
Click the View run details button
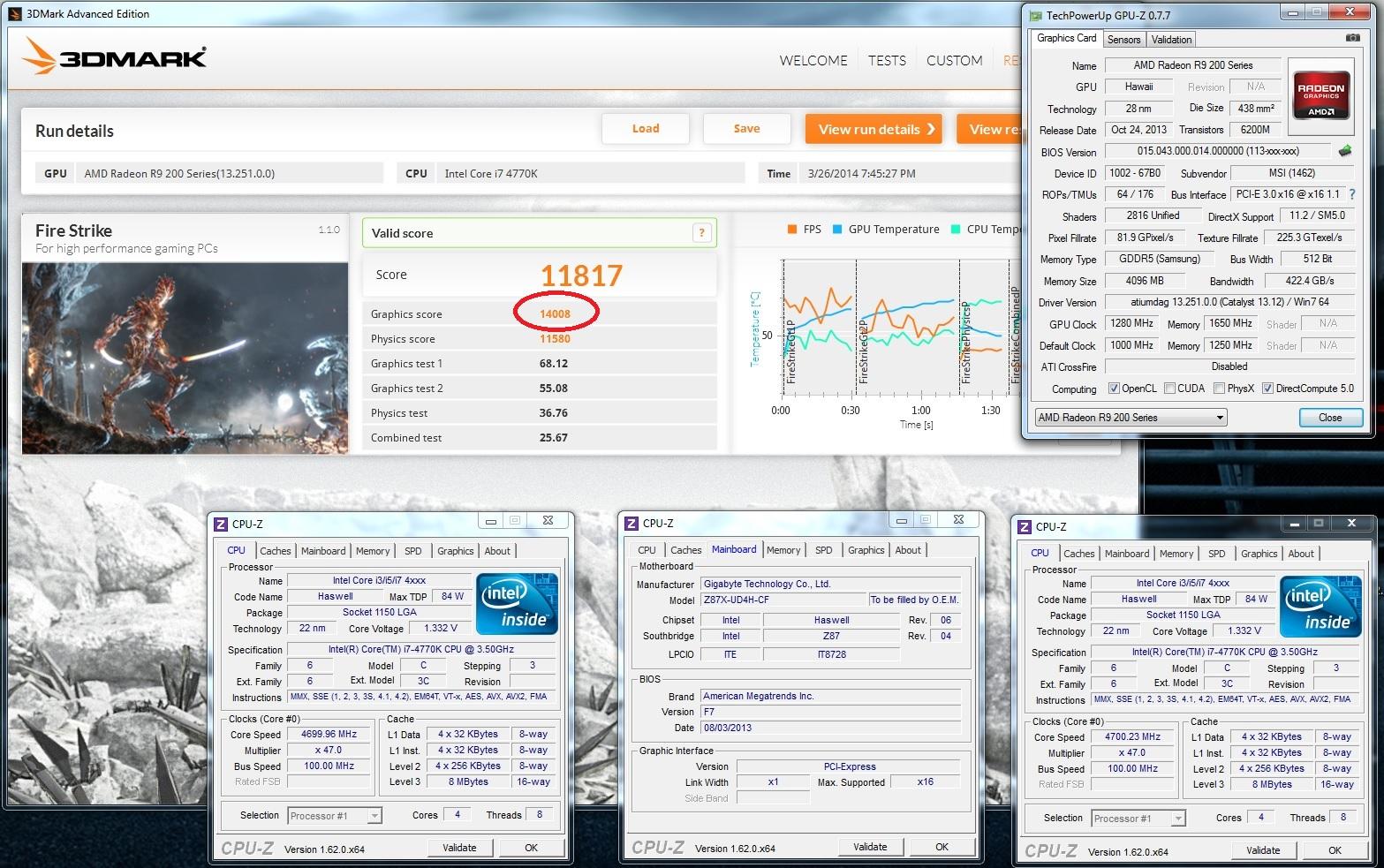pyautogui.click(x=874, y=129)
